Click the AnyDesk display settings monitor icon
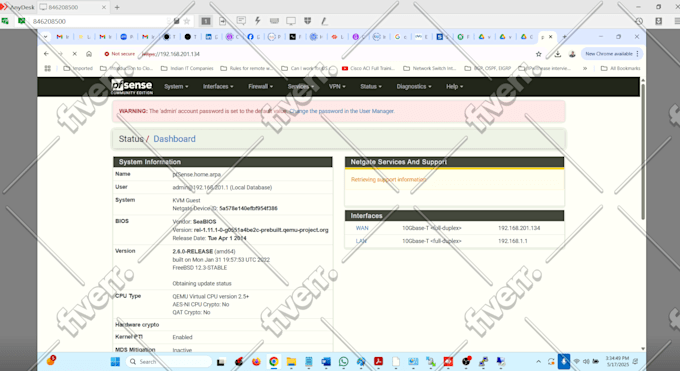Viewport: 680px width, 371px height. click(x=291, y=21)
